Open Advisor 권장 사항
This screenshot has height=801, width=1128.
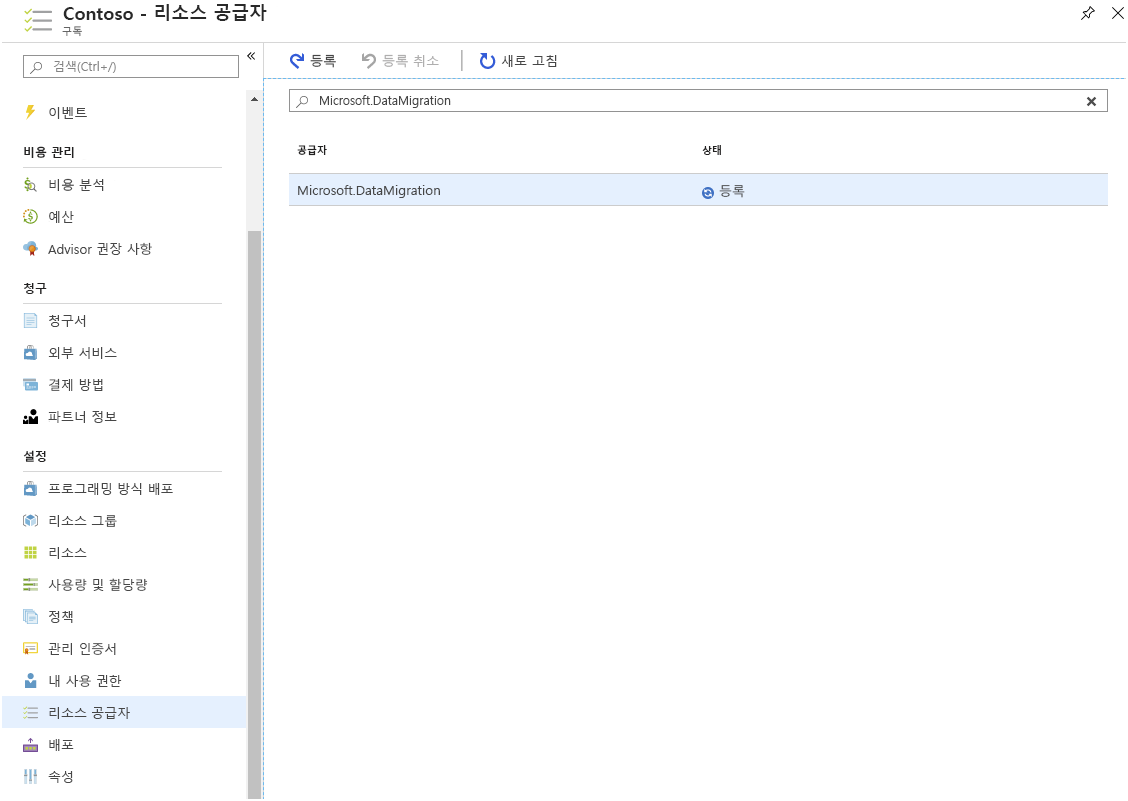pyautogui.click(x=100, y=249)
